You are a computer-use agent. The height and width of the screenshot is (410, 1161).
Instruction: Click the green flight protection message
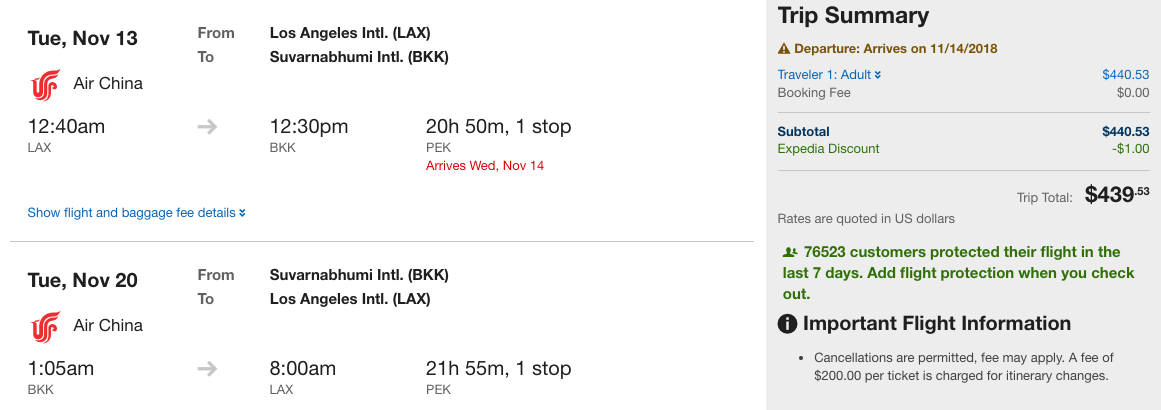(x=958, y=273)
